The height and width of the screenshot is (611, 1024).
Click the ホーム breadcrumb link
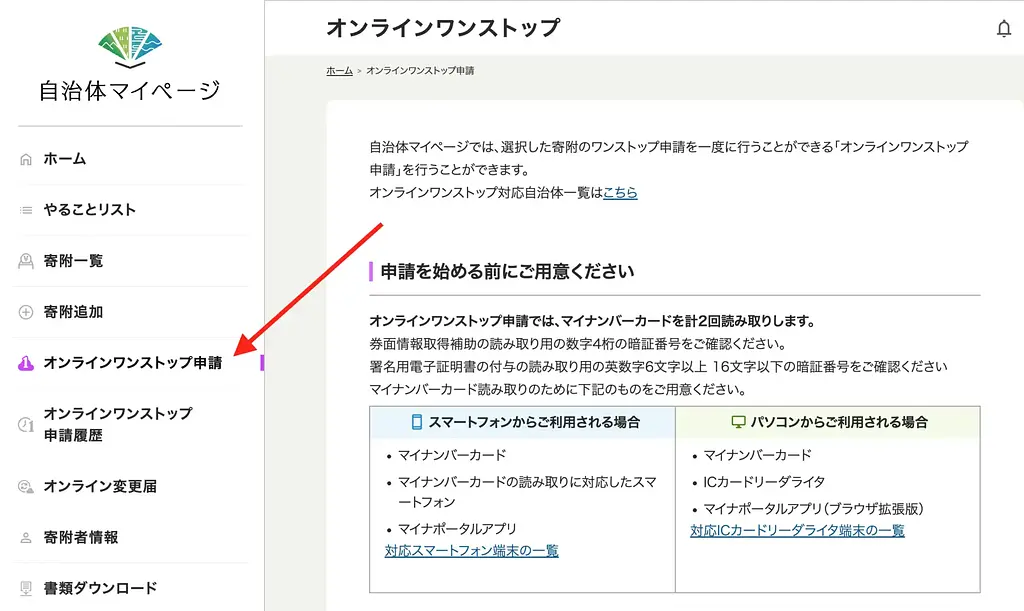[x=340, y=72]
